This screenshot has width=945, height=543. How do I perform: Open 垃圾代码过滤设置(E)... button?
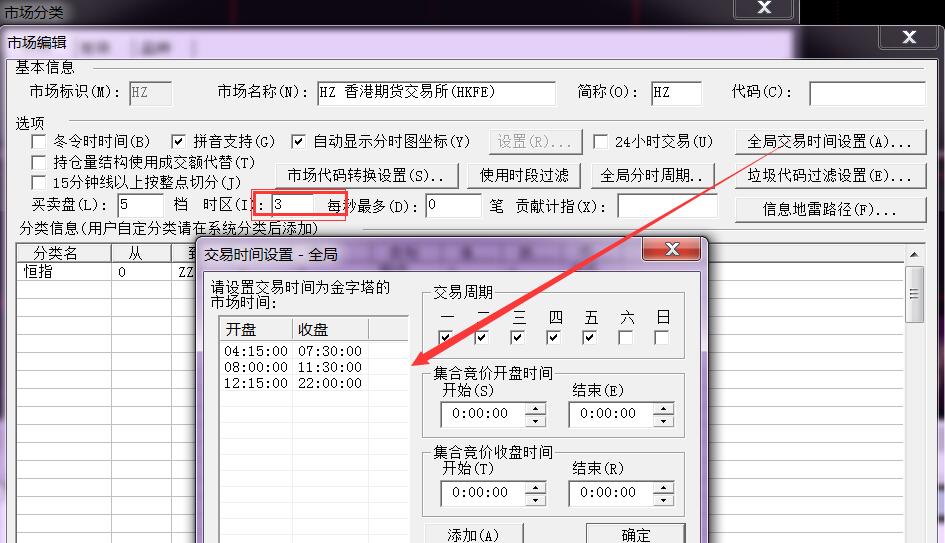tap(830, 176)
